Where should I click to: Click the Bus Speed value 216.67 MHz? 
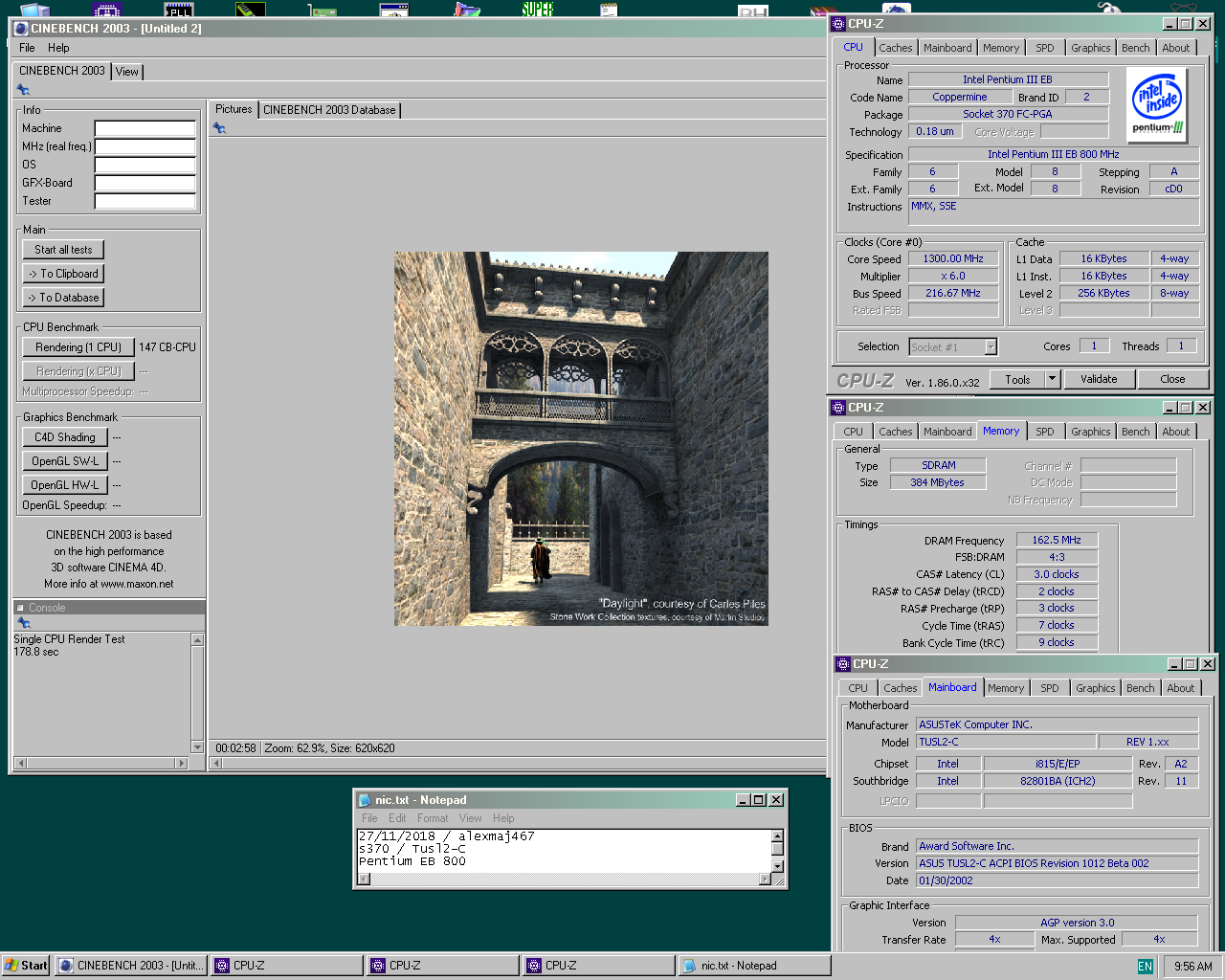click(x=953, y=293)
